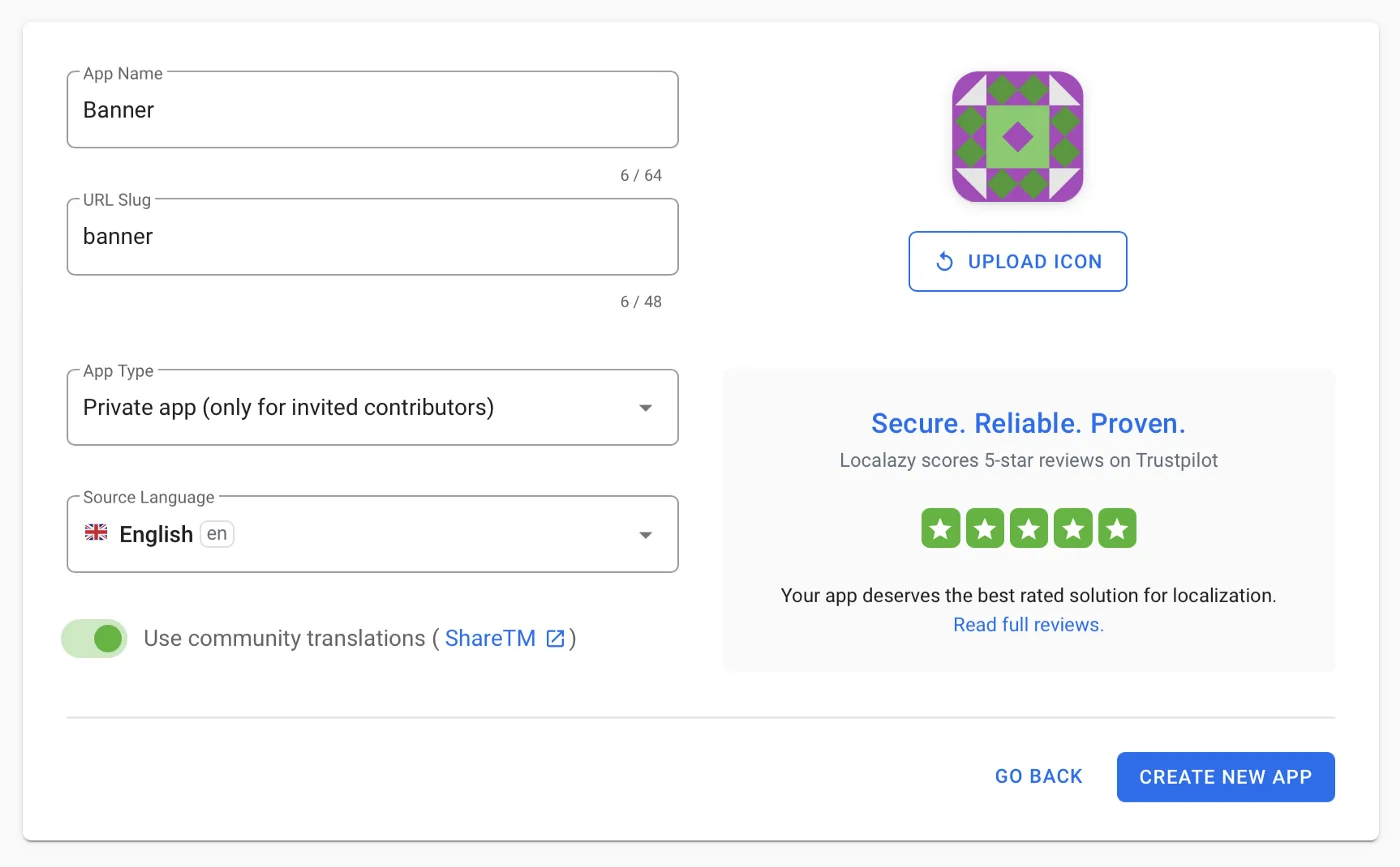The width and height of the screenshot is (1400, 867).
Task: Click the third green Trustpilot star
Action: click(x=1028, y=529)
